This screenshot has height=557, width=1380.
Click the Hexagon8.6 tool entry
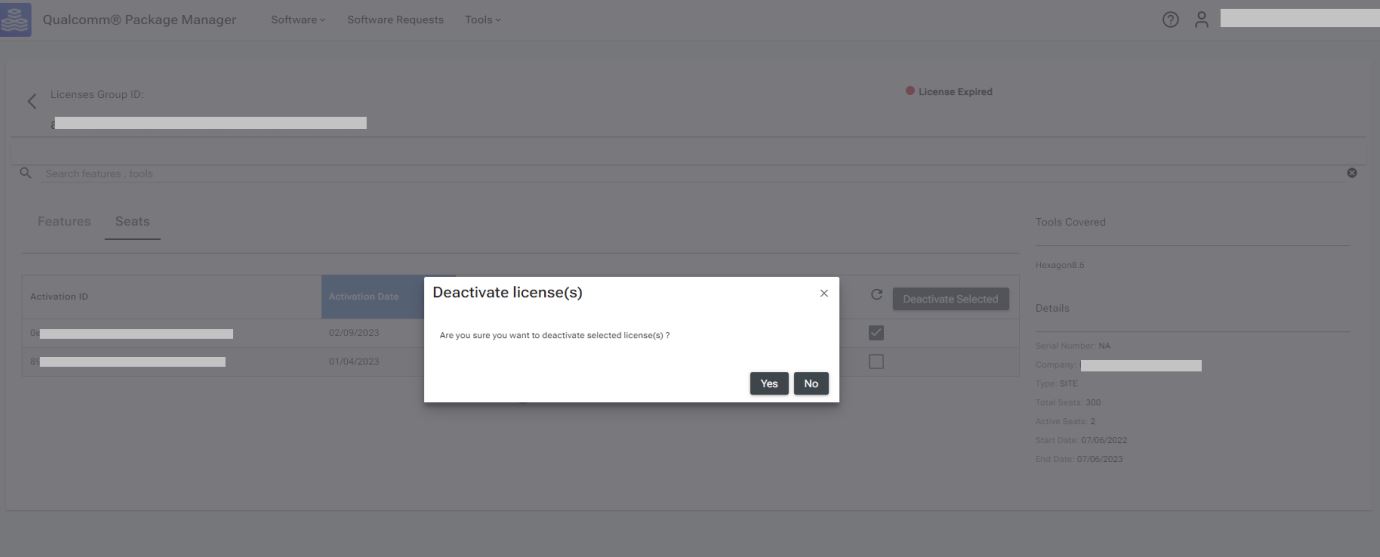[1061, 265]
